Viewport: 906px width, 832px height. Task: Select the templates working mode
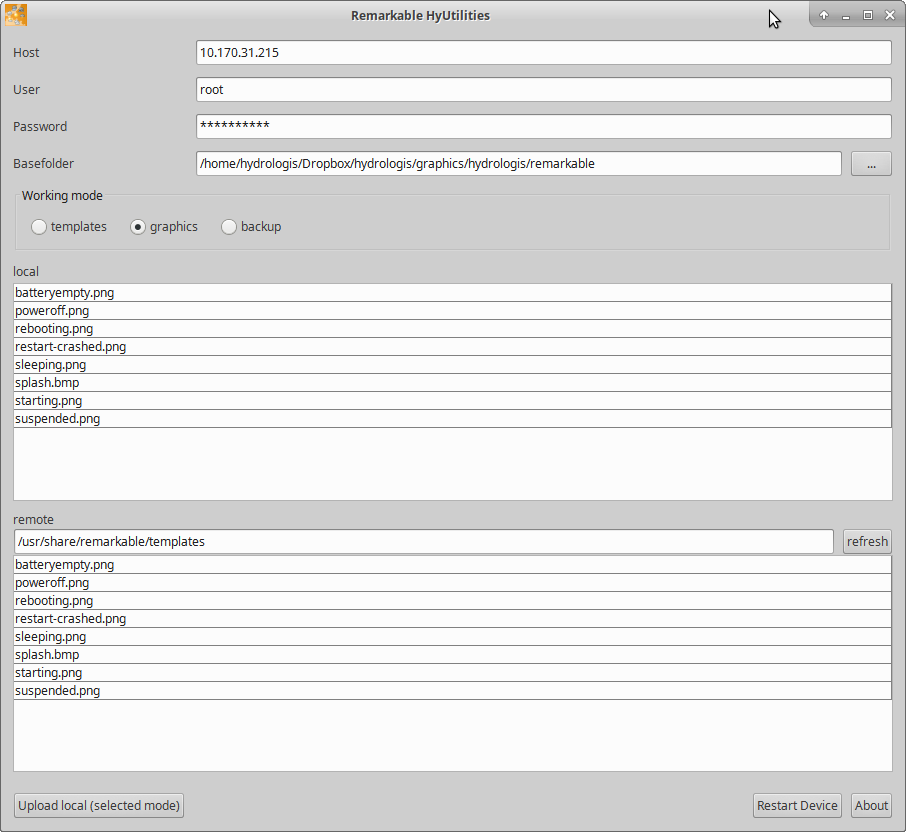(x=69, y=226)
